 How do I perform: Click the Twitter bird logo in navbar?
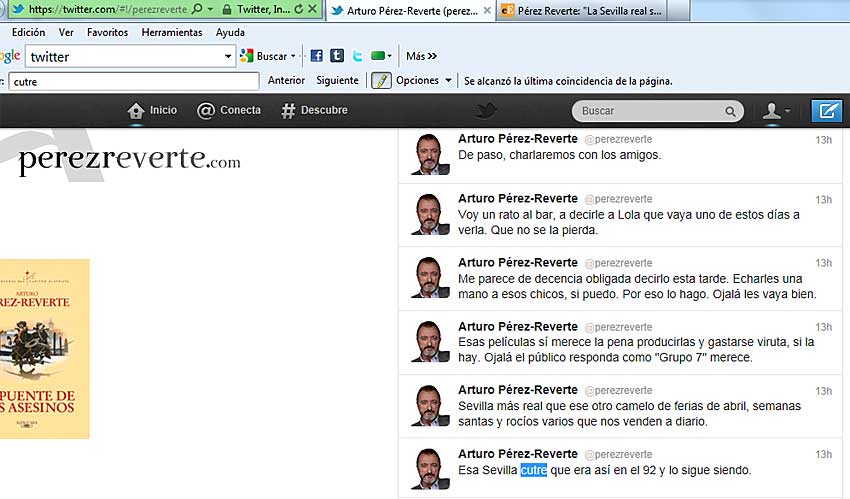click(486, 111)
